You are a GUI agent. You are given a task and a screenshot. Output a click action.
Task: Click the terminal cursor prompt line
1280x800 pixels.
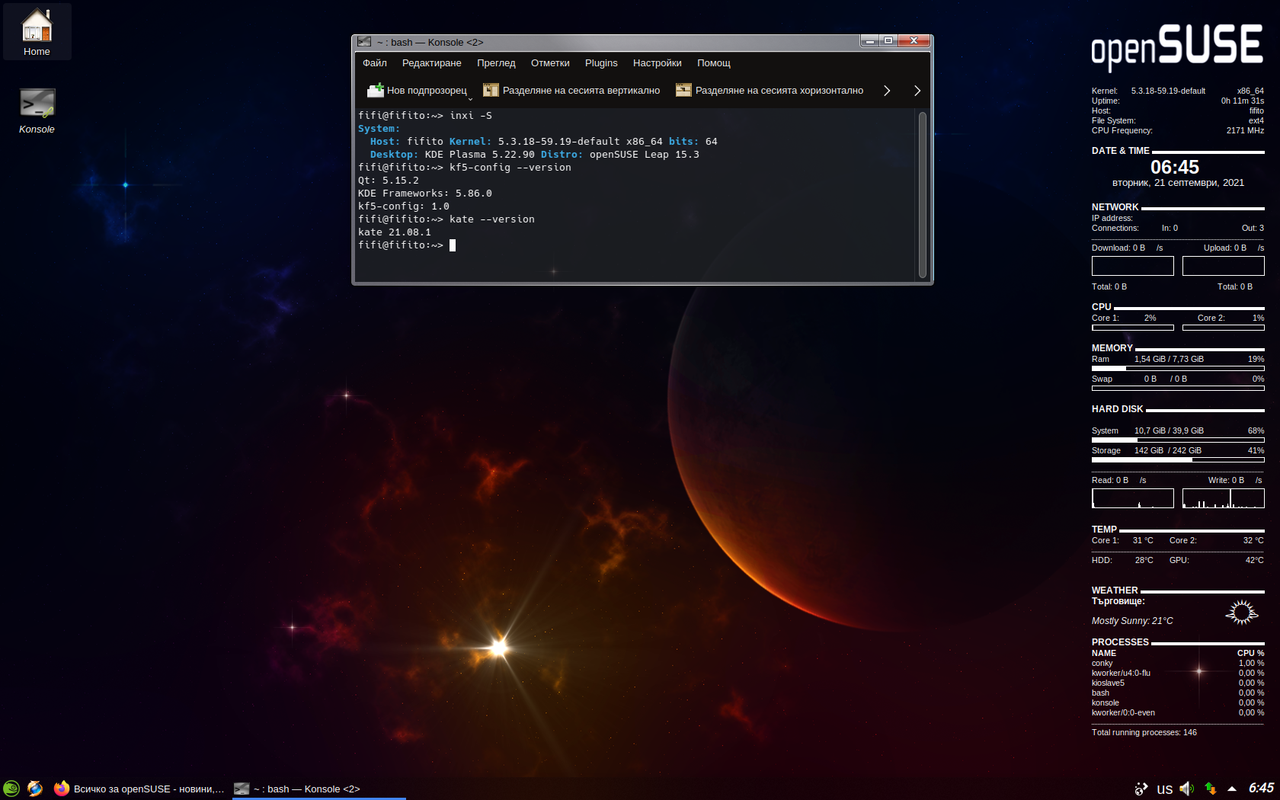coord(407,245)
